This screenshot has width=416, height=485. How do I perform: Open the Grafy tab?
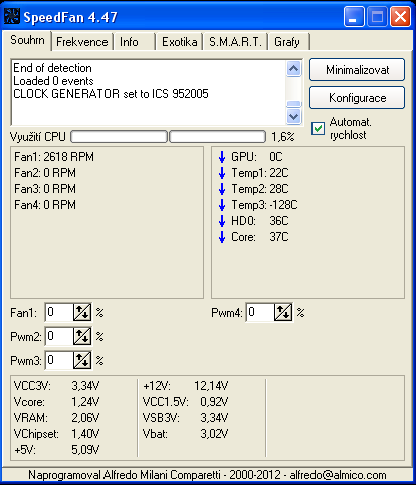point(287,42)
